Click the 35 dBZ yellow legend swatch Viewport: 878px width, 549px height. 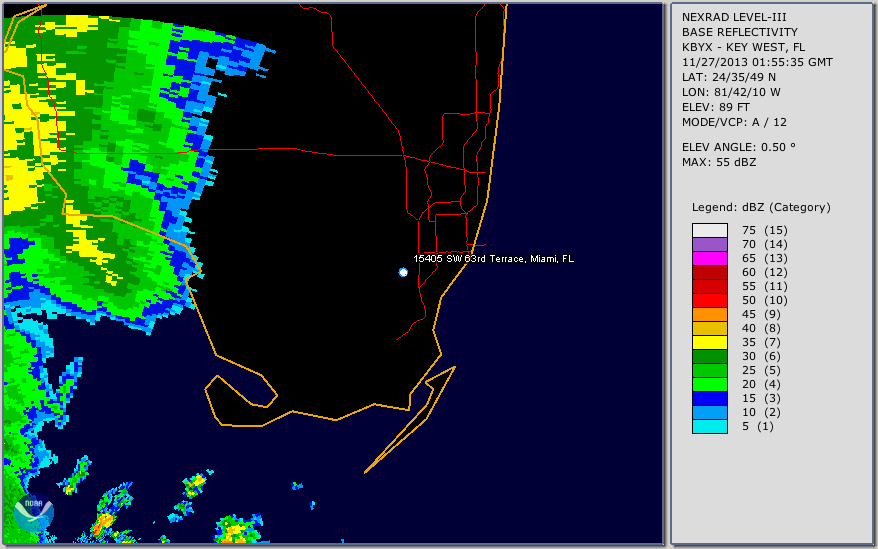click(x=709, y=342)
